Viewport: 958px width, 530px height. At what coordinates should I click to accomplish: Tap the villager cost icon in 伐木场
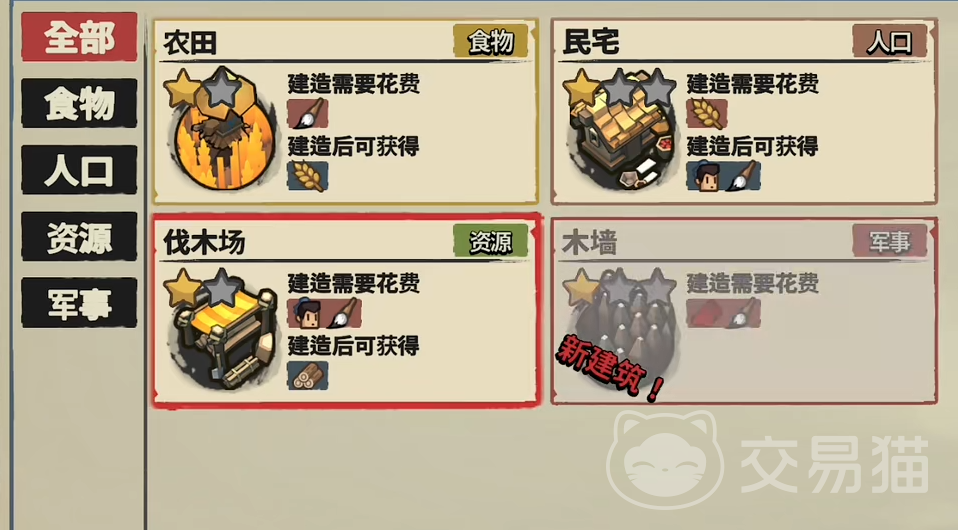click(307, 313)
